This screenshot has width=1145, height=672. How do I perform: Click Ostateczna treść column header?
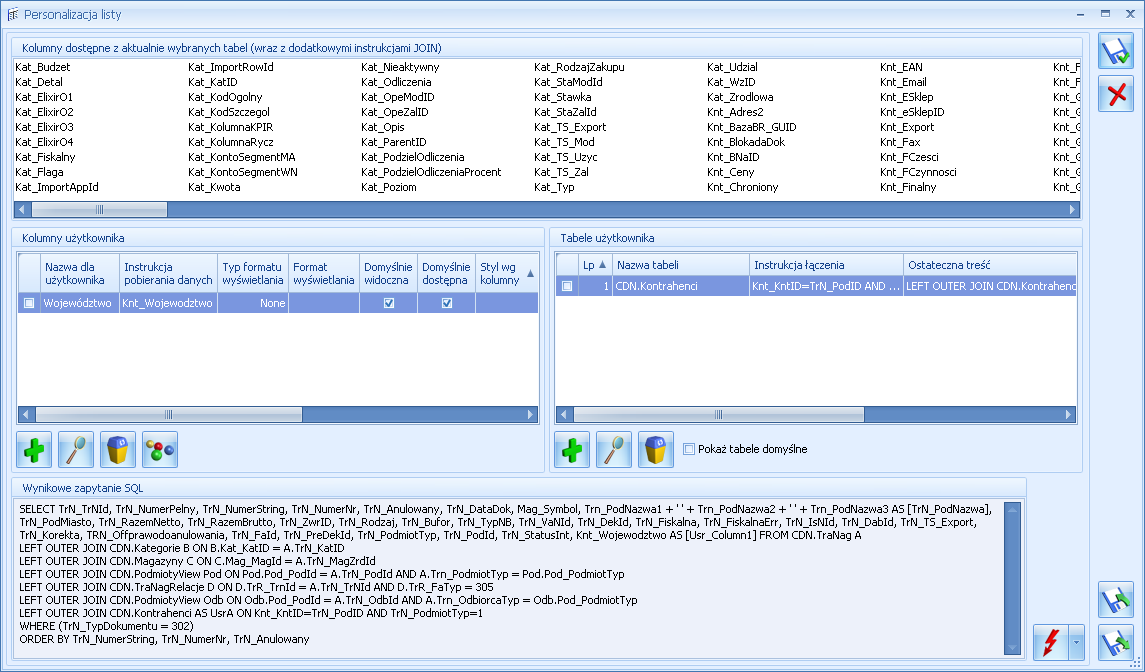pos(989,265)
